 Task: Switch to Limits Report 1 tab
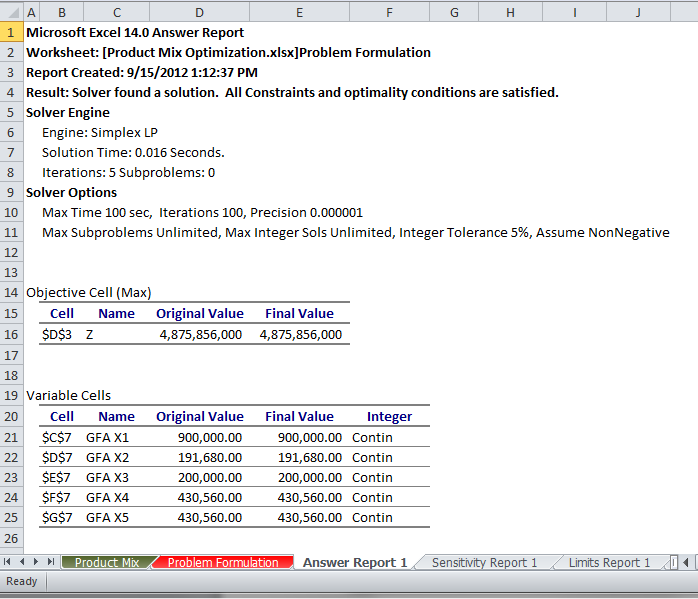coord(609,563)
